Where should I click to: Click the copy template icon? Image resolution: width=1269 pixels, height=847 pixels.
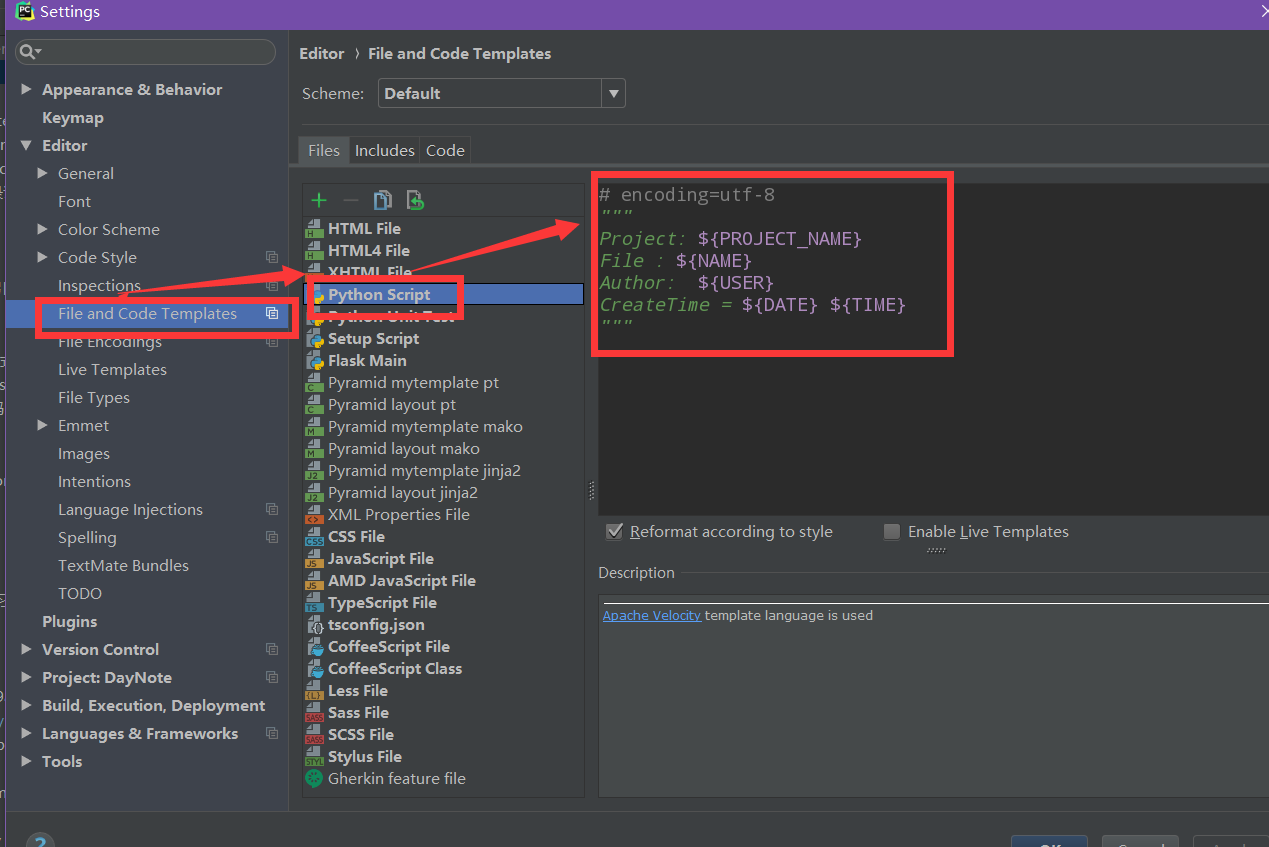pyautogui.click(x=382, y=201)
